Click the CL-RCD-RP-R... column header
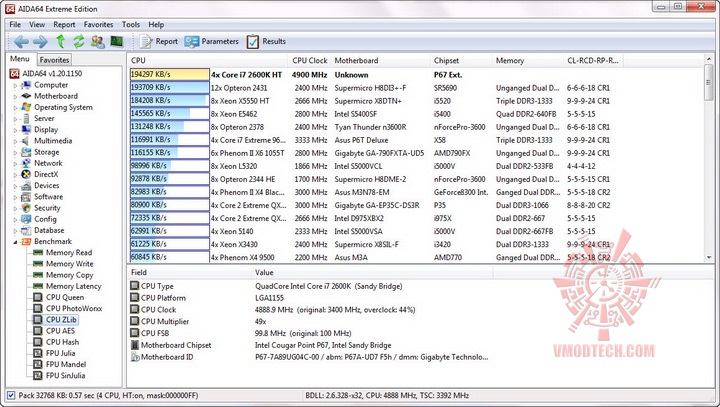 [x=593, y=61]
